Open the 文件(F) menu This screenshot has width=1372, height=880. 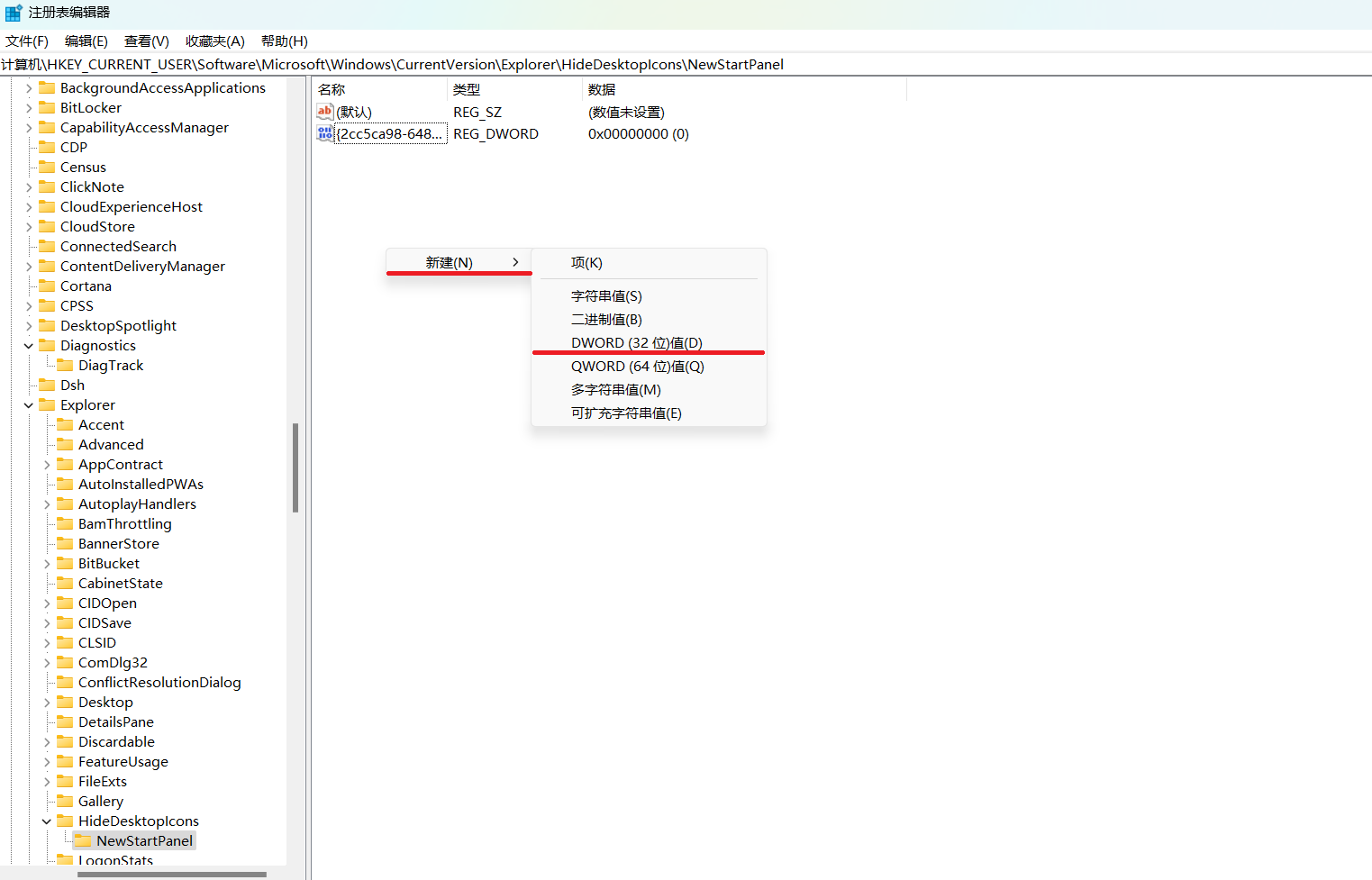pos(27,41)
